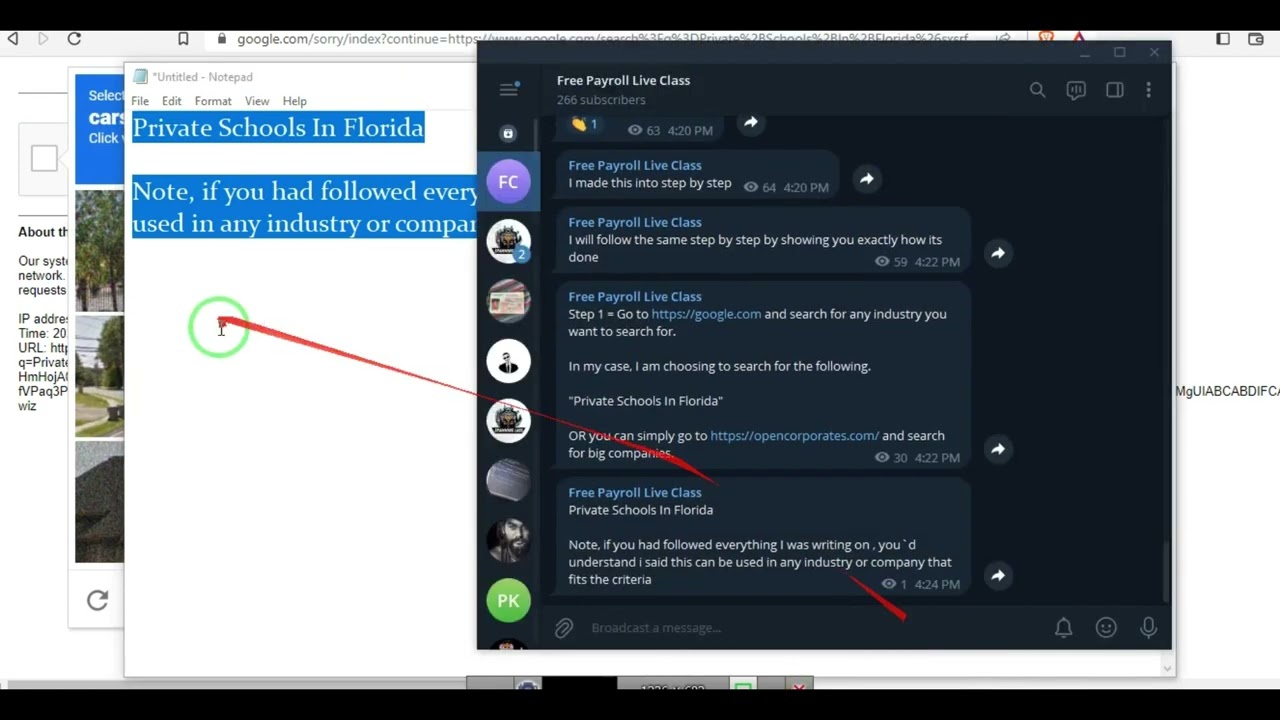Viewport: 1280px width, 720px height.
Task: Click the clapping hands reaction
Action: click(585, 124)
